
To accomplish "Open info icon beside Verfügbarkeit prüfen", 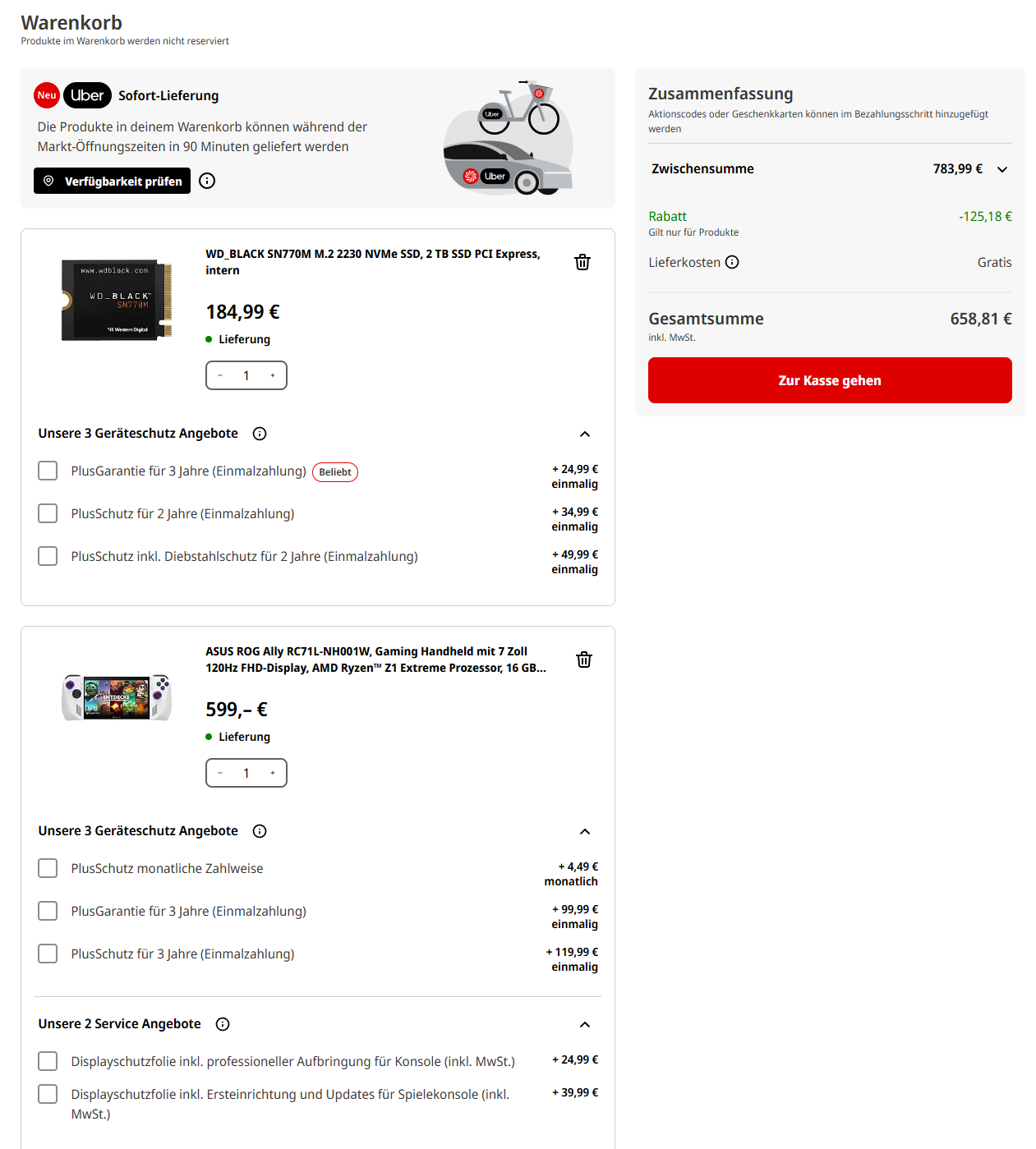I will [x=207, y=181].
